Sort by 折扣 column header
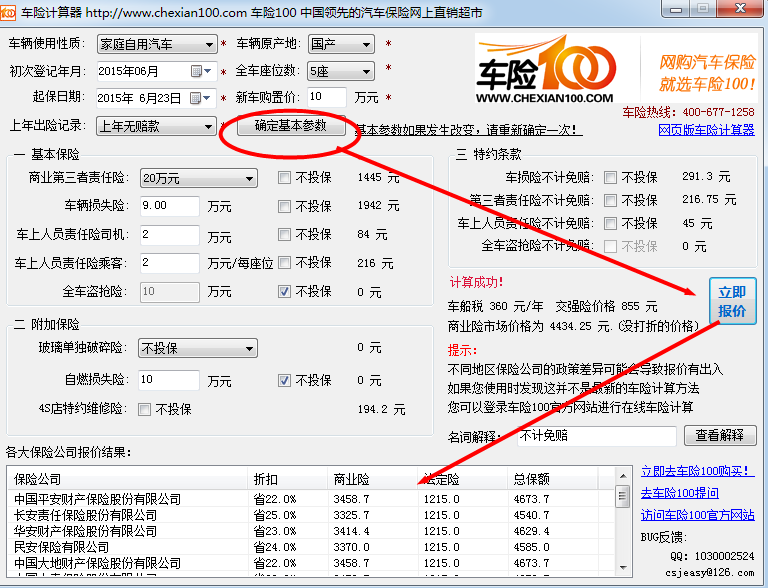 pos(287,479)
